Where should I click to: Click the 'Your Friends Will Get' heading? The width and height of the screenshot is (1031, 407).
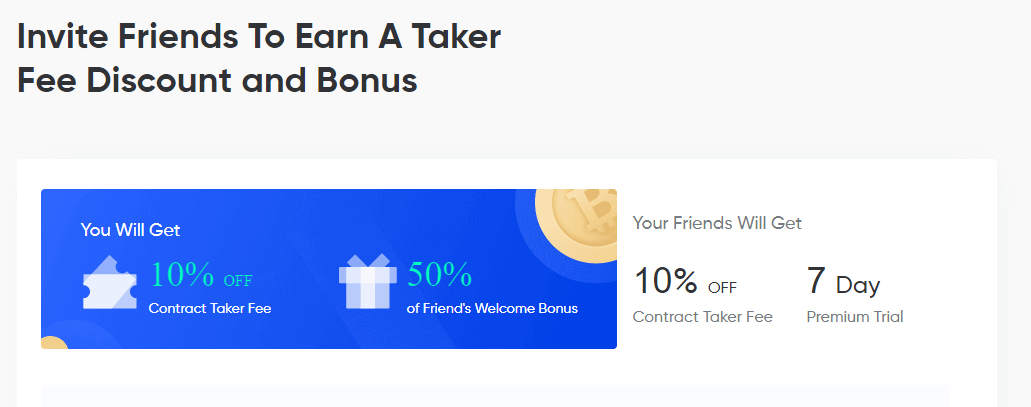[x=717, y=223]
